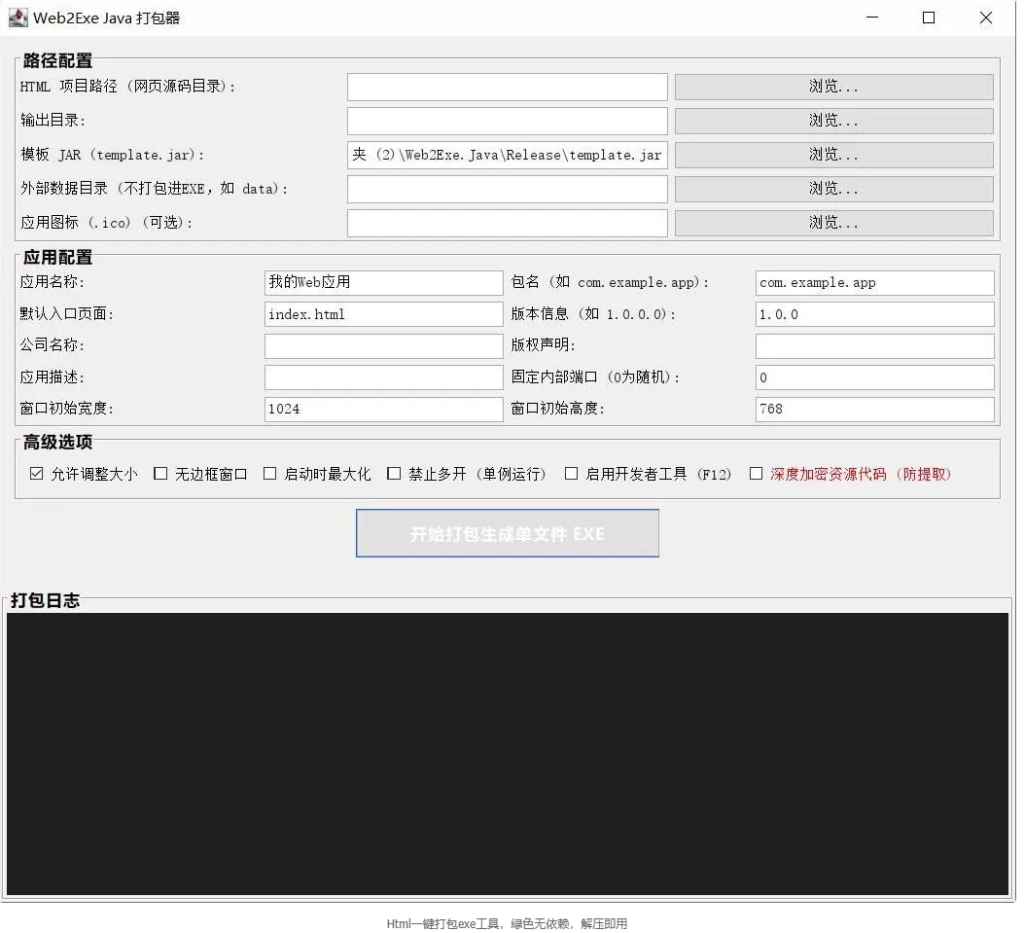Viewport: 1024px width, 933px height.
Task: Browse for 输出目录 folder
Action: coord(834,120)
